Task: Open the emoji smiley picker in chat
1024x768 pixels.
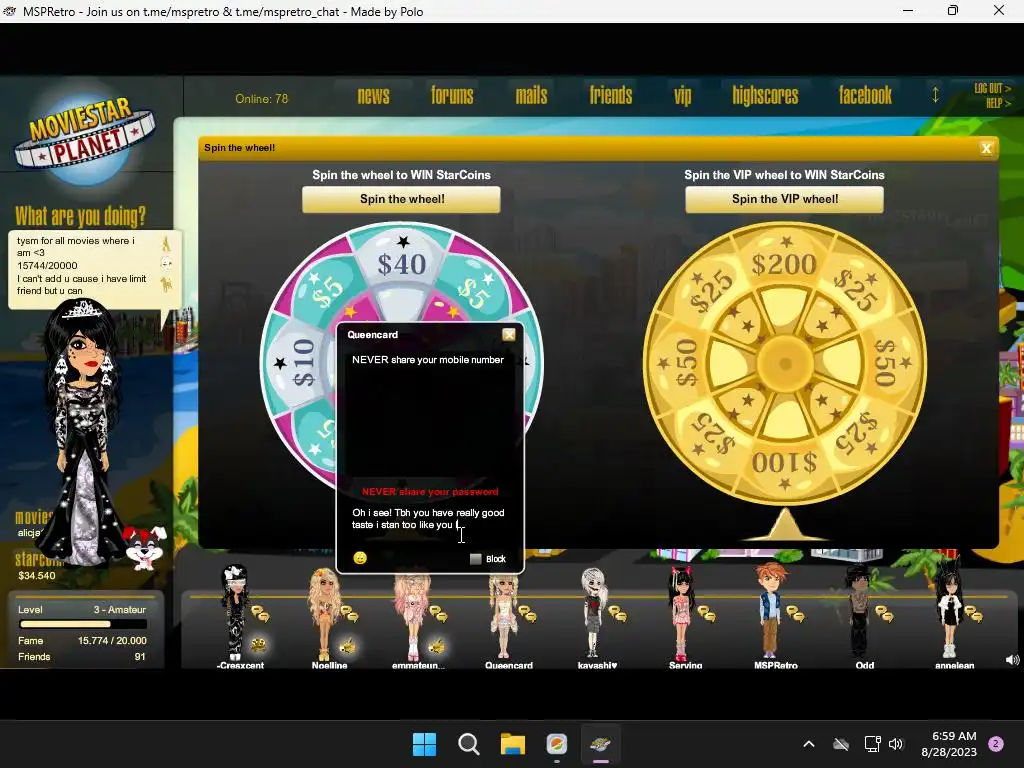Action: point(360,558)
